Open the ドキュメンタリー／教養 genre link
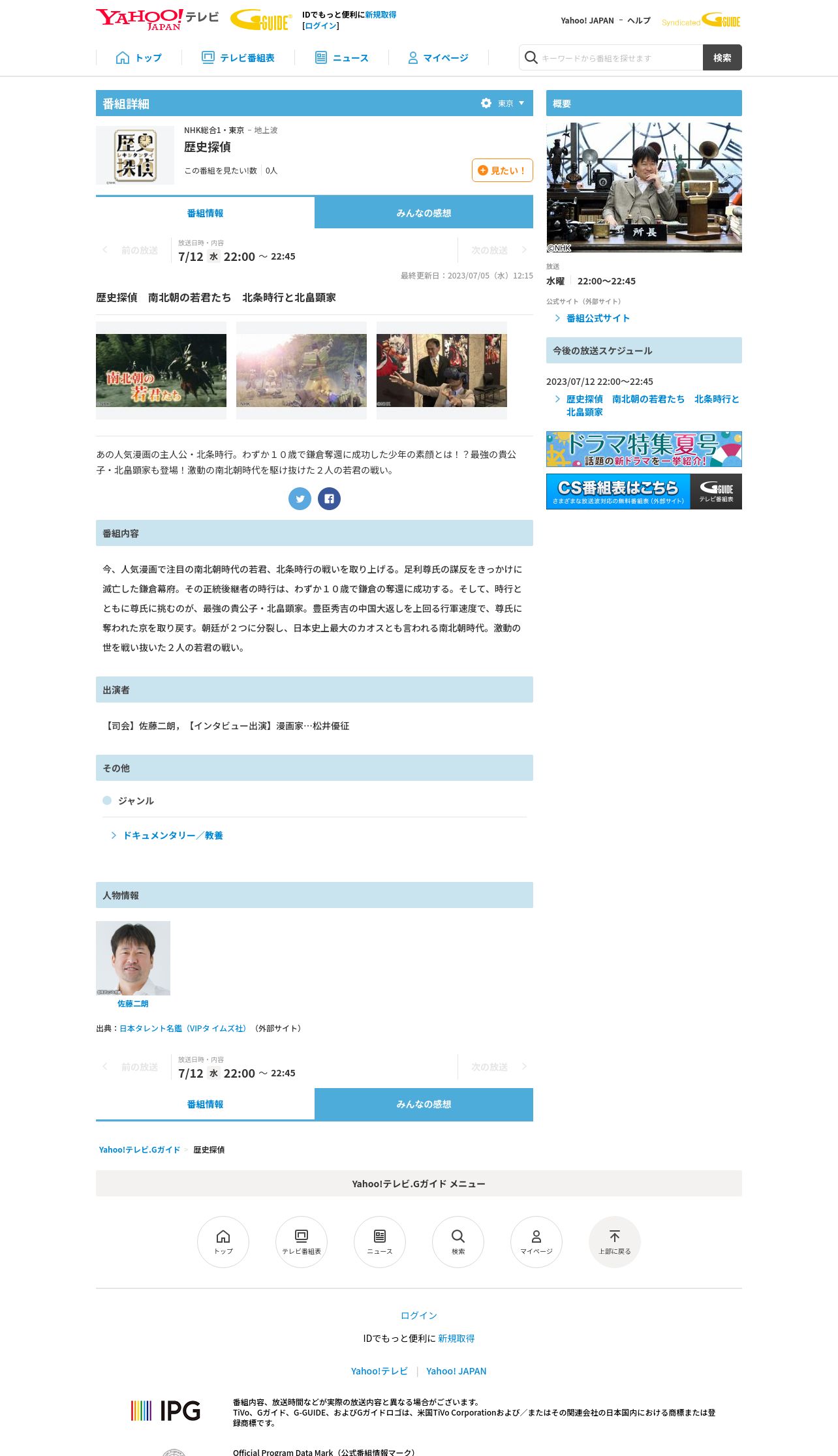 pyautogui.click(x=173, y=836)
